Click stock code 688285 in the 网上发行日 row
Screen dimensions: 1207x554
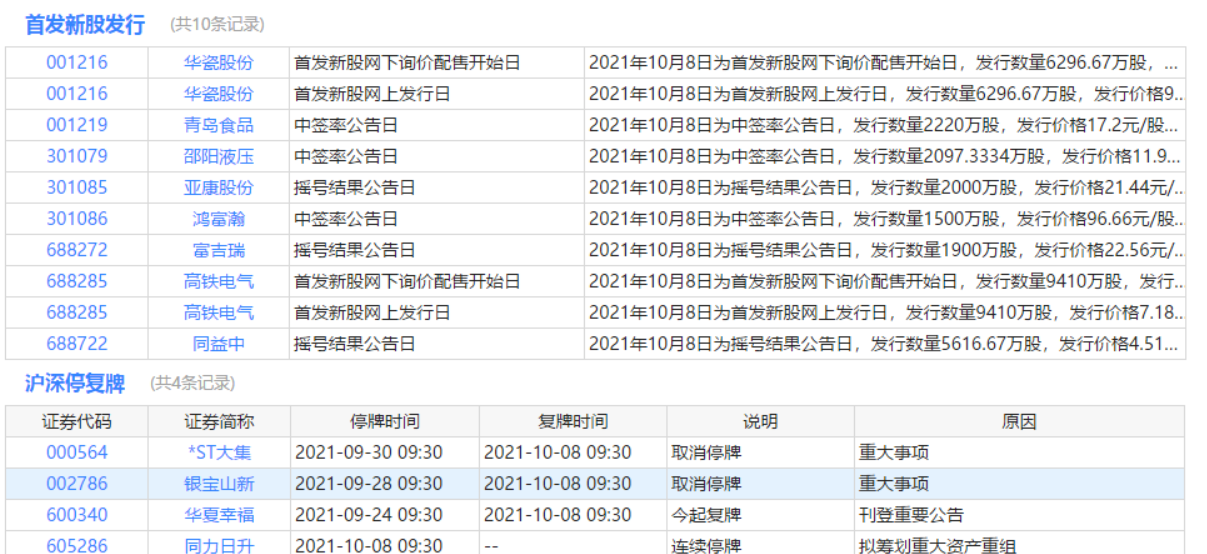click(77, 313)
